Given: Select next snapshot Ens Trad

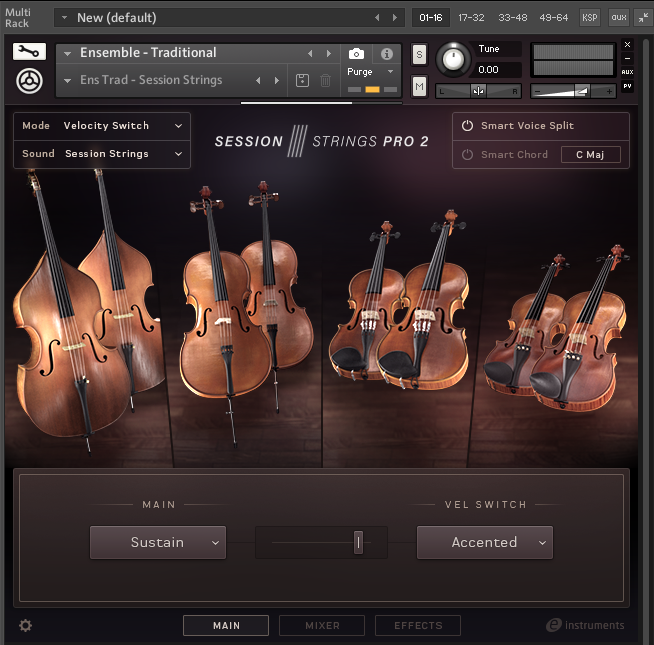Looking at the screenshot, I should [277, 80].
